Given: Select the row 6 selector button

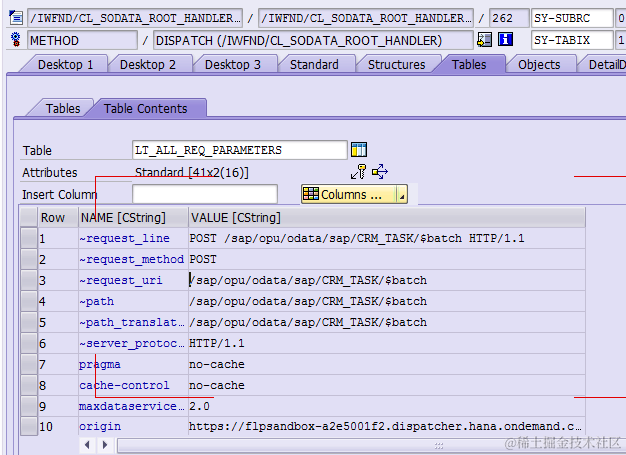Looking at the screenshot, I should tap(29, 343).
